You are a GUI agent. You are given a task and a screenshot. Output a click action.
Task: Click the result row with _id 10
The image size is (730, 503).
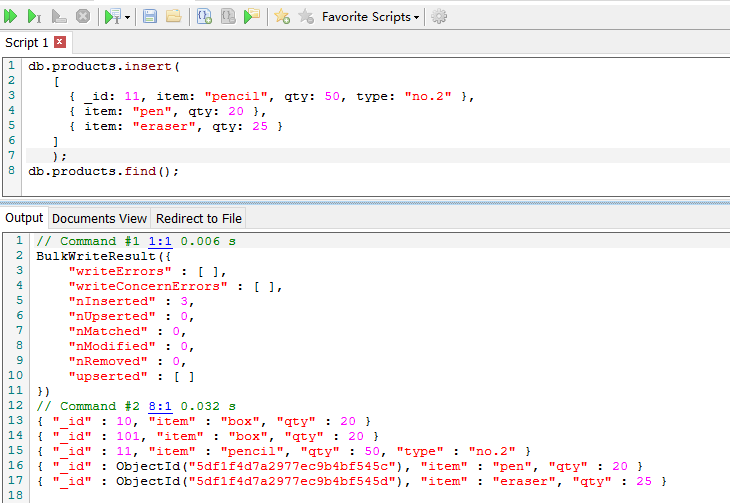(204, 421)
